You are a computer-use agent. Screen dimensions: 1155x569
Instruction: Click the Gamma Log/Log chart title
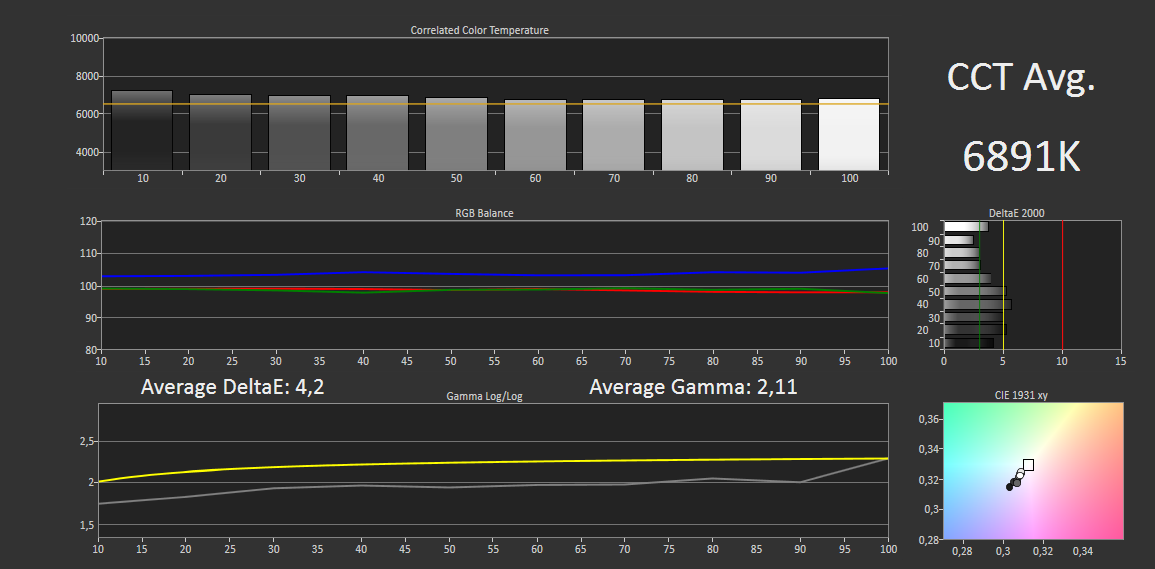click(x=485, y=397)
